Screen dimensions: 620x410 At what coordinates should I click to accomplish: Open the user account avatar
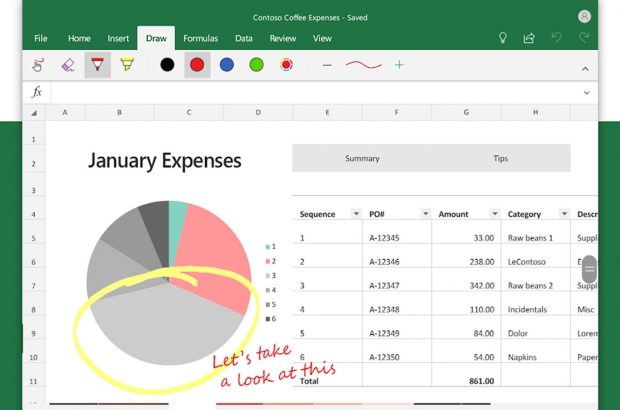584,16
